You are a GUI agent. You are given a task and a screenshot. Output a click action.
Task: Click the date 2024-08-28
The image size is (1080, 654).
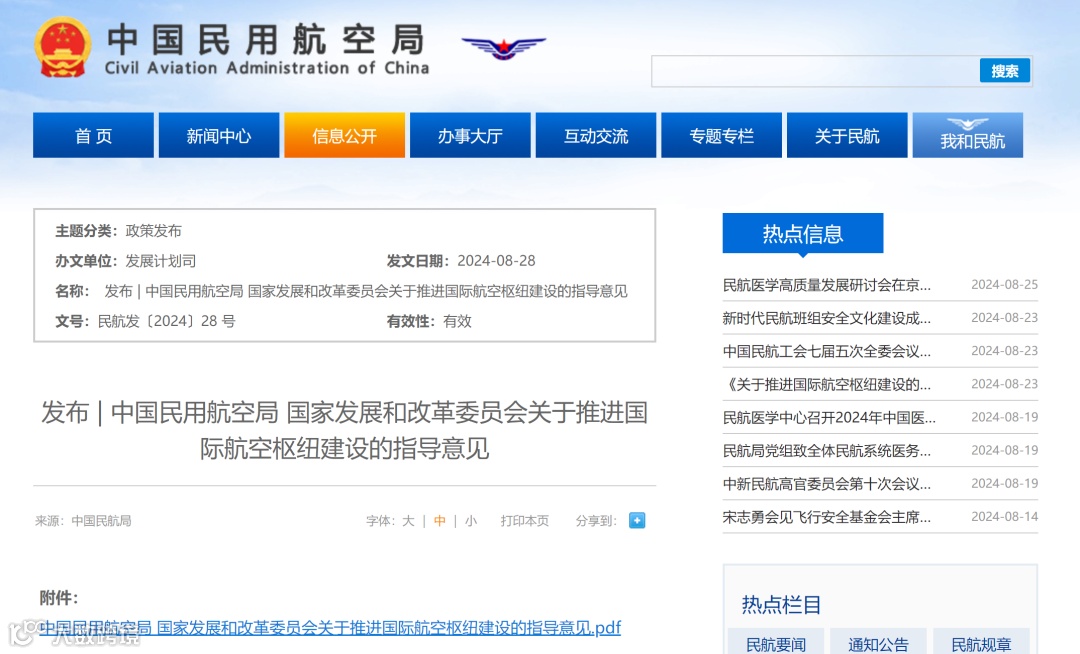click(496, 261)
